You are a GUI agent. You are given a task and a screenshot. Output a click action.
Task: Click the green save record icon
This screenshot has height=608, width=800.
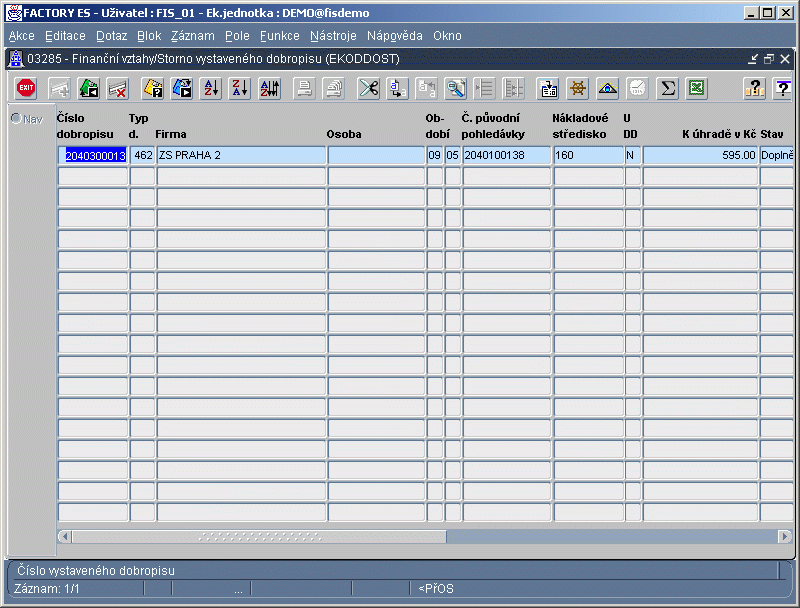pyautogui.click(x=89, y=88)
